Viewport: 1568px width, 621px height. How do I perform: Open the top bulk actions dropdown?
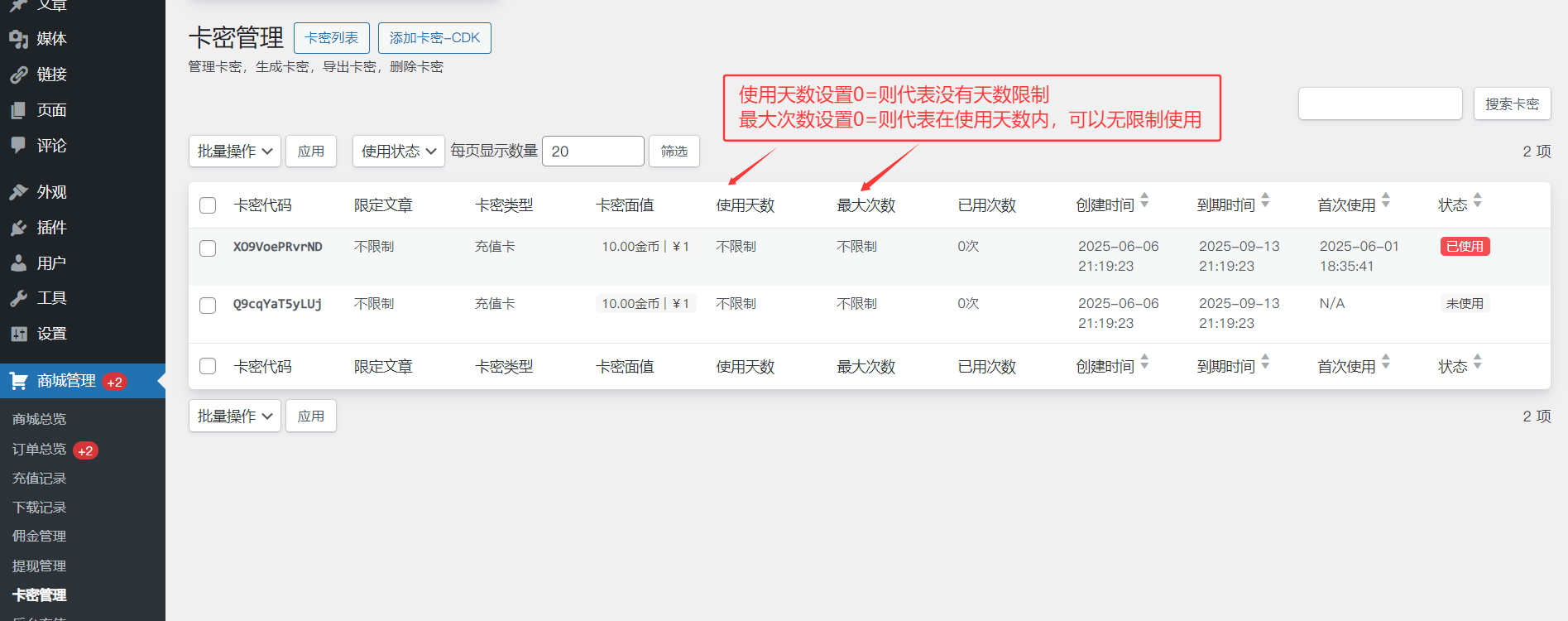(x=234, y=152)
